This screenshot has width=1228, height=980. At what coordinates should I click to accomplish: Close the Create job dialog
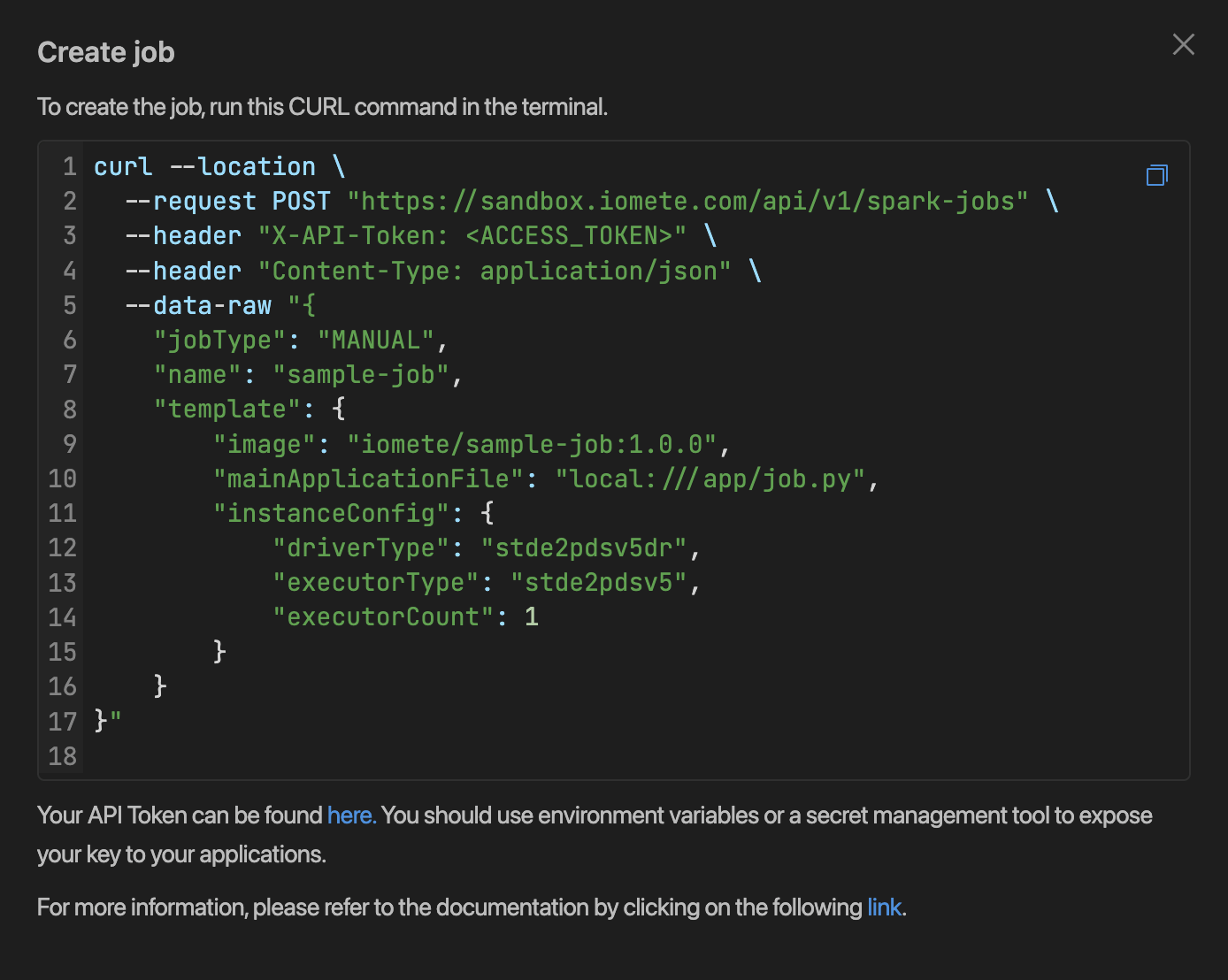click(1183, 44)
